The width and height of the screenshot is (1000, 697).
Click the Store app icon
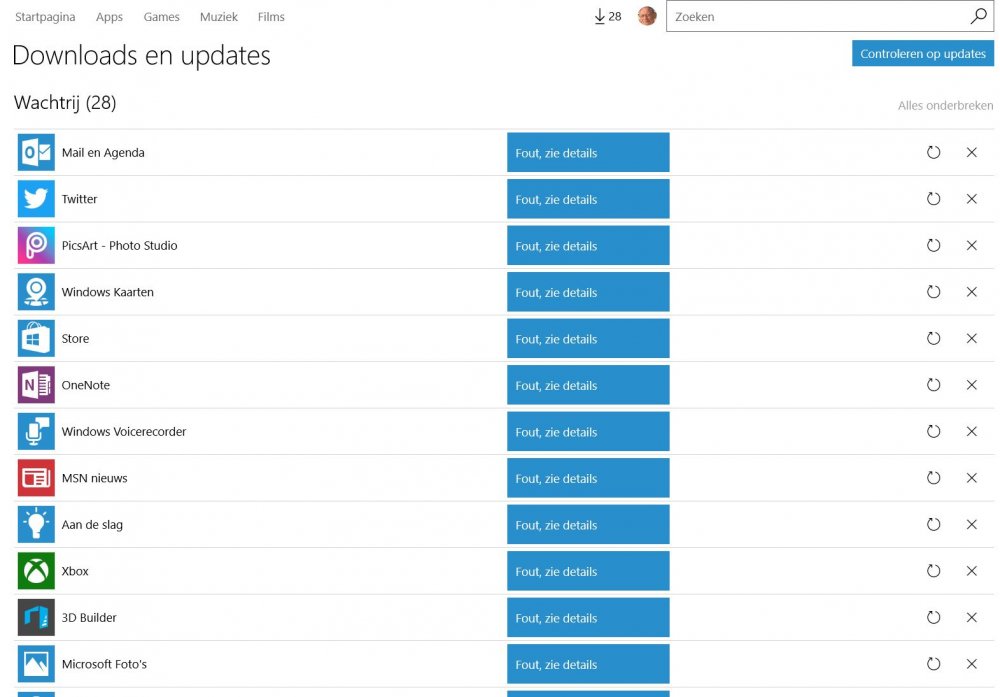pyautogui.click(x=36, y=339)
